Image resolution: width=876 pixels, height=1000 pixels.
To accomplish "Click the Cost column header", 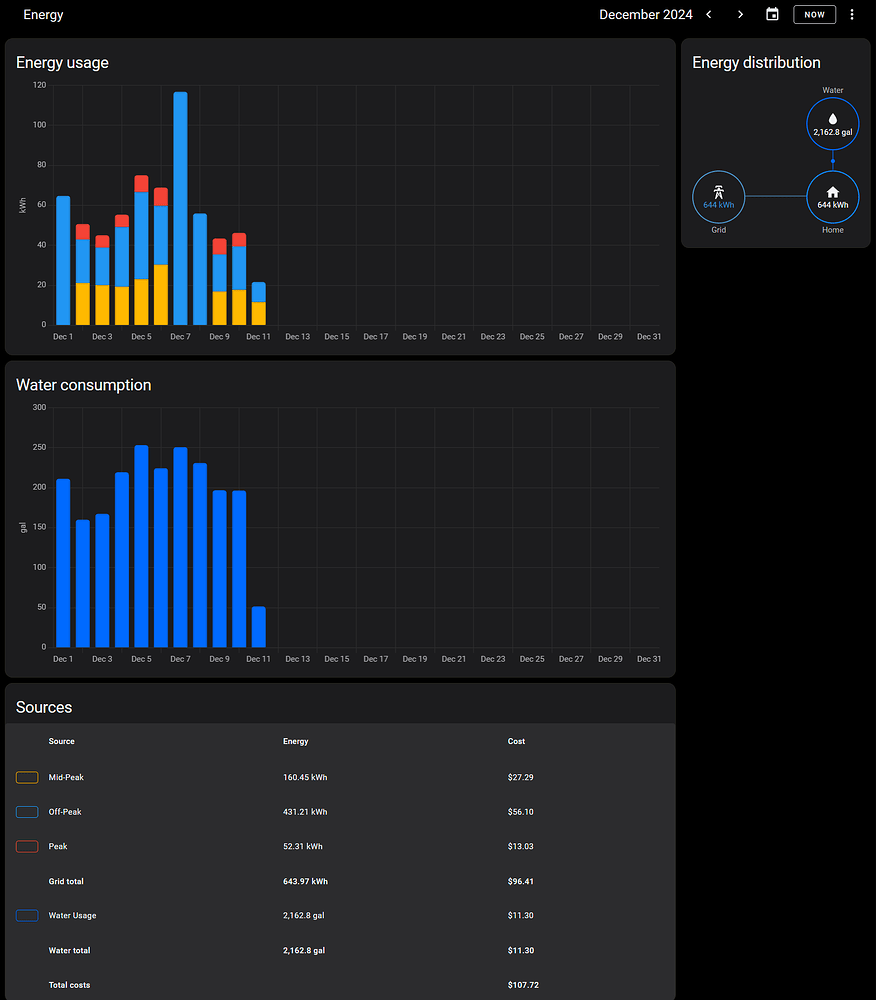I will pos(516,741).
